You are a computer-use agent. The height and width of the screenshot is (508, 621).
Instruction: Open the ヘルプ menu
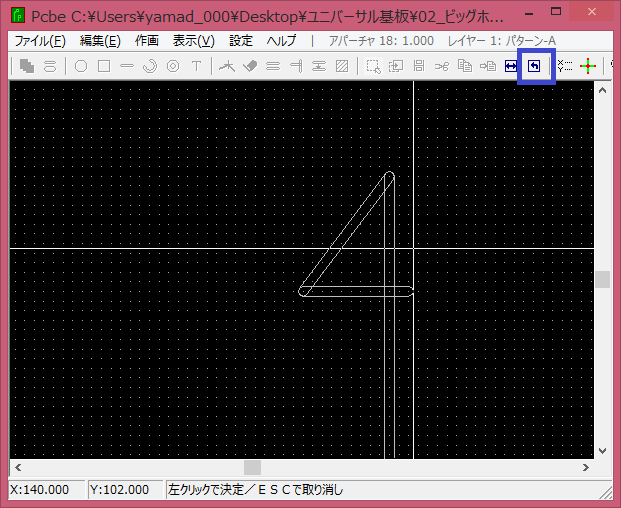coord(281,41)
